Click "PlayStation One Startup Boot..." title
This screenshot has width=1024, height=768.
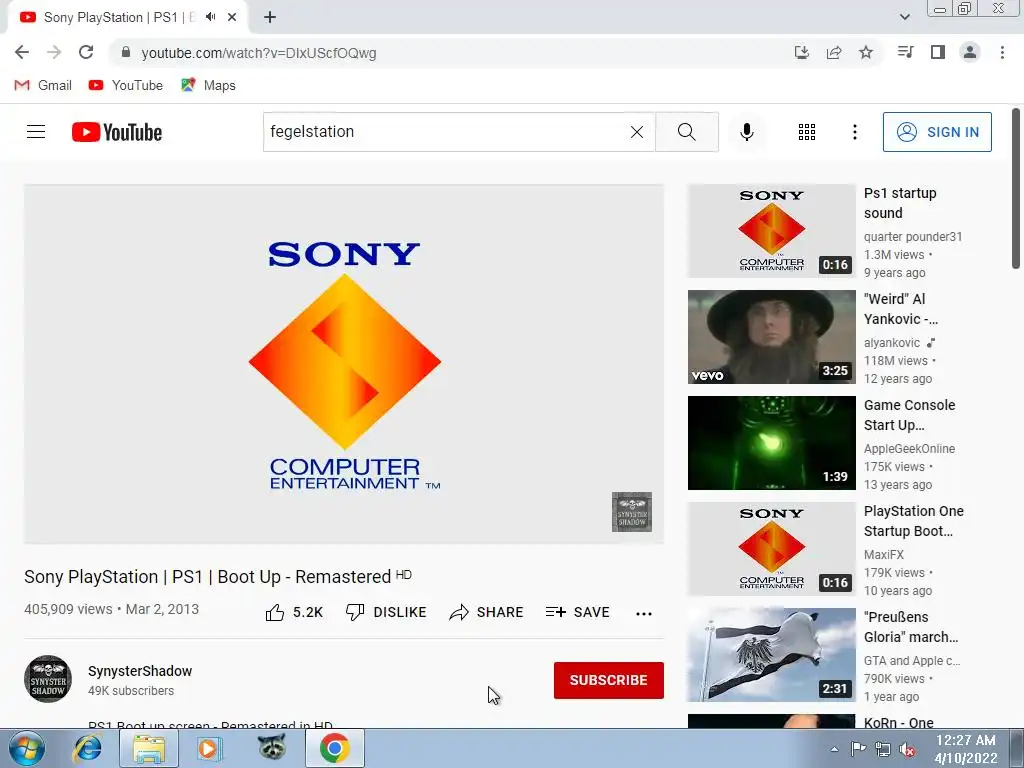914,521
